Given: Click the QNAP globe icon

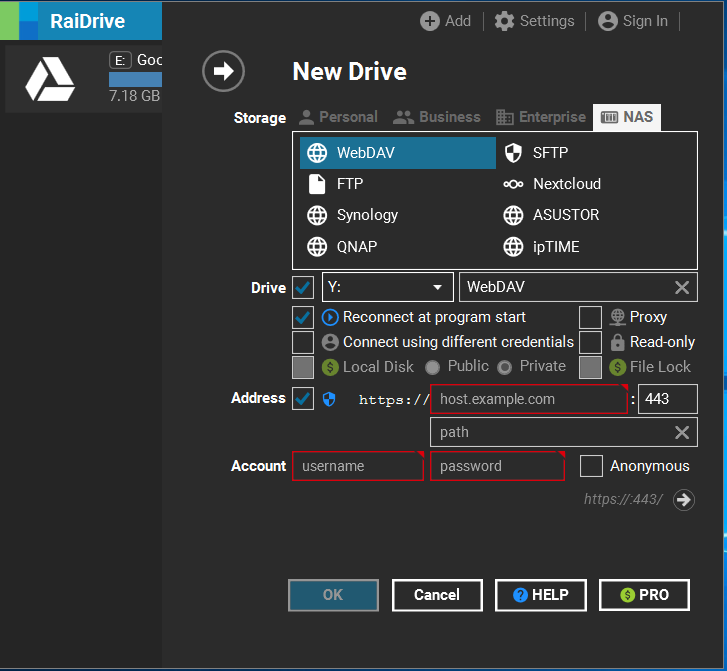Looking at the screenshot, I should click(x=317, y=247).
